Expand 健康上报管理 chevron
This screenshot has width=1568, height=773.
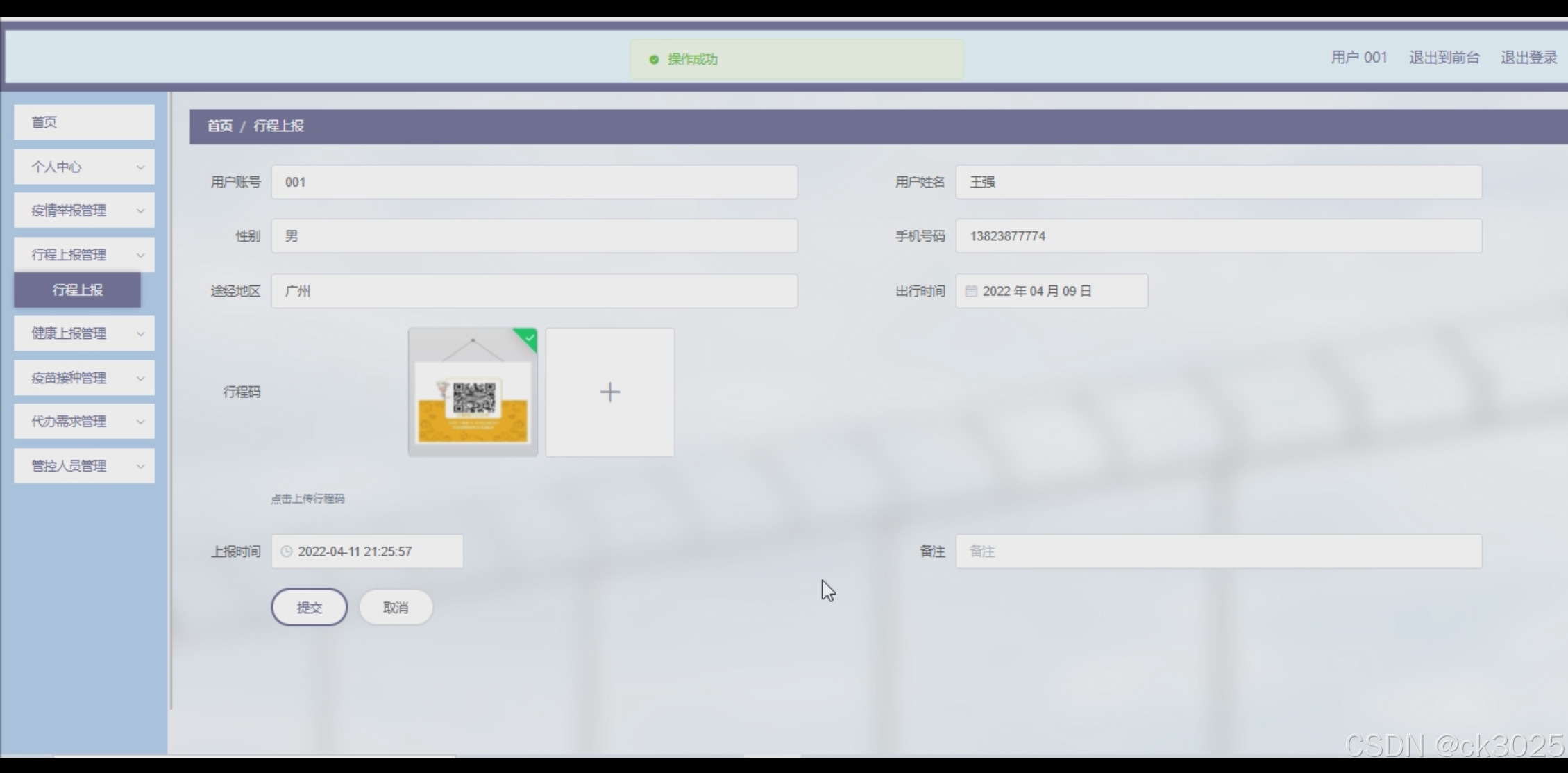click(x=140, y=334)
